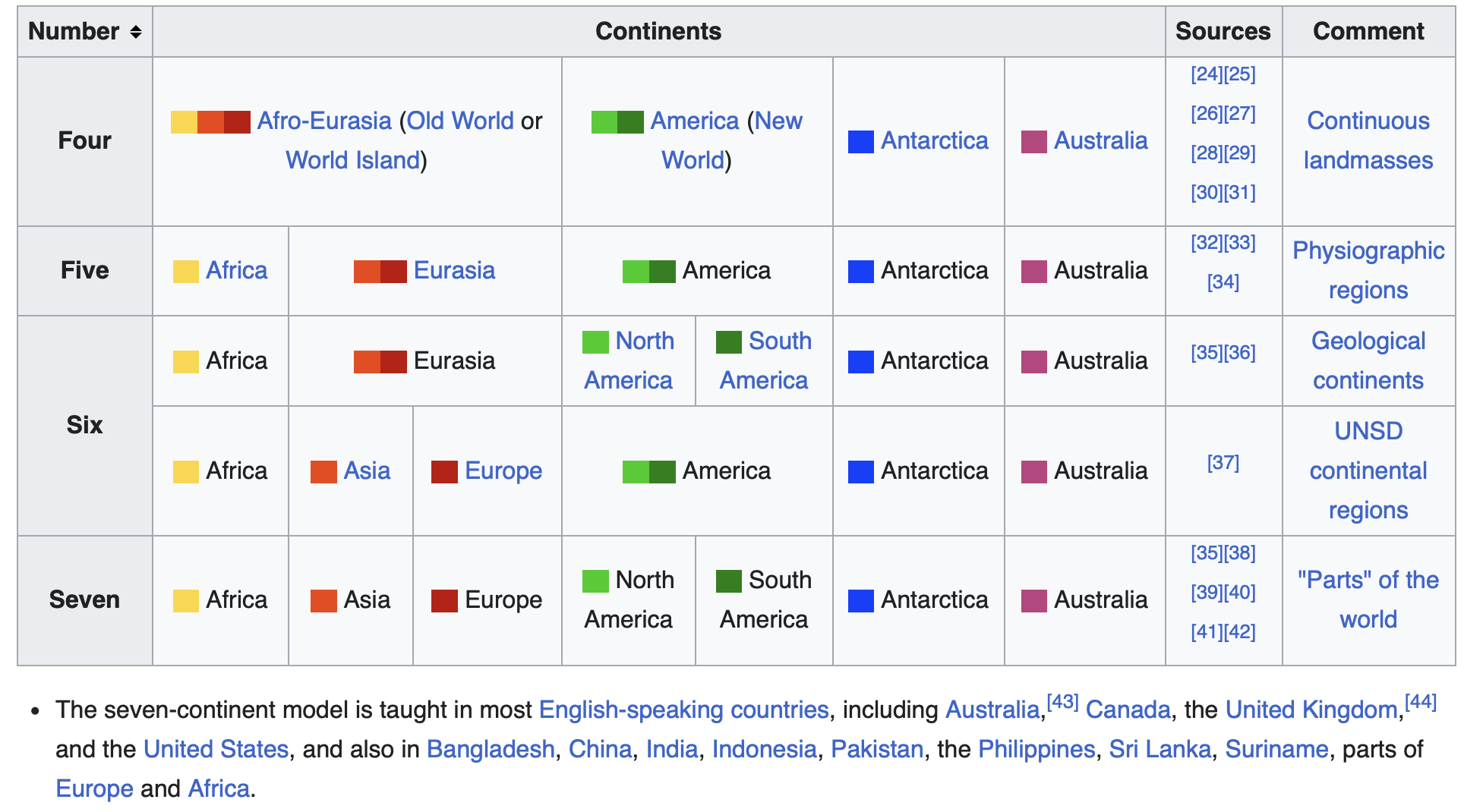Click the Geological continents link
The height and width of the screenshot is (812, 1464).
(1368, 360)
